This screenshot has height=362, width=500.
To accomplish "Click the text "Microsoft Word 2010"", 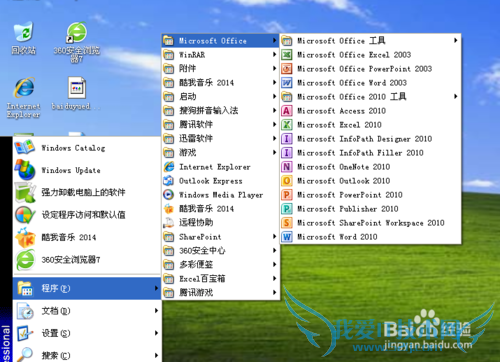I will (x=337, y=237).
